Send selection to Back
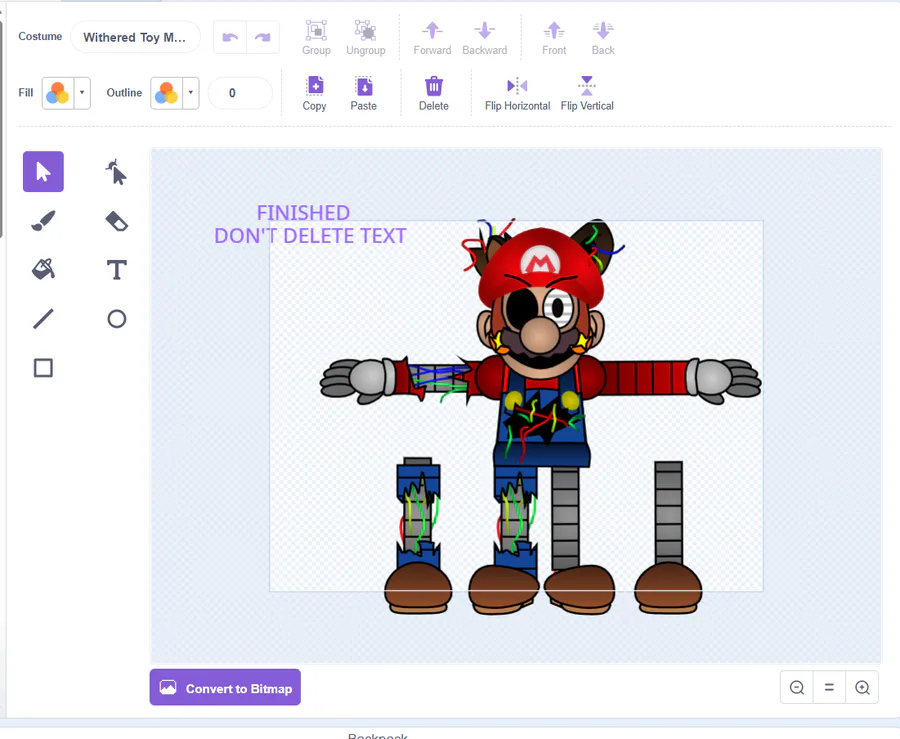 pos(603,38)
